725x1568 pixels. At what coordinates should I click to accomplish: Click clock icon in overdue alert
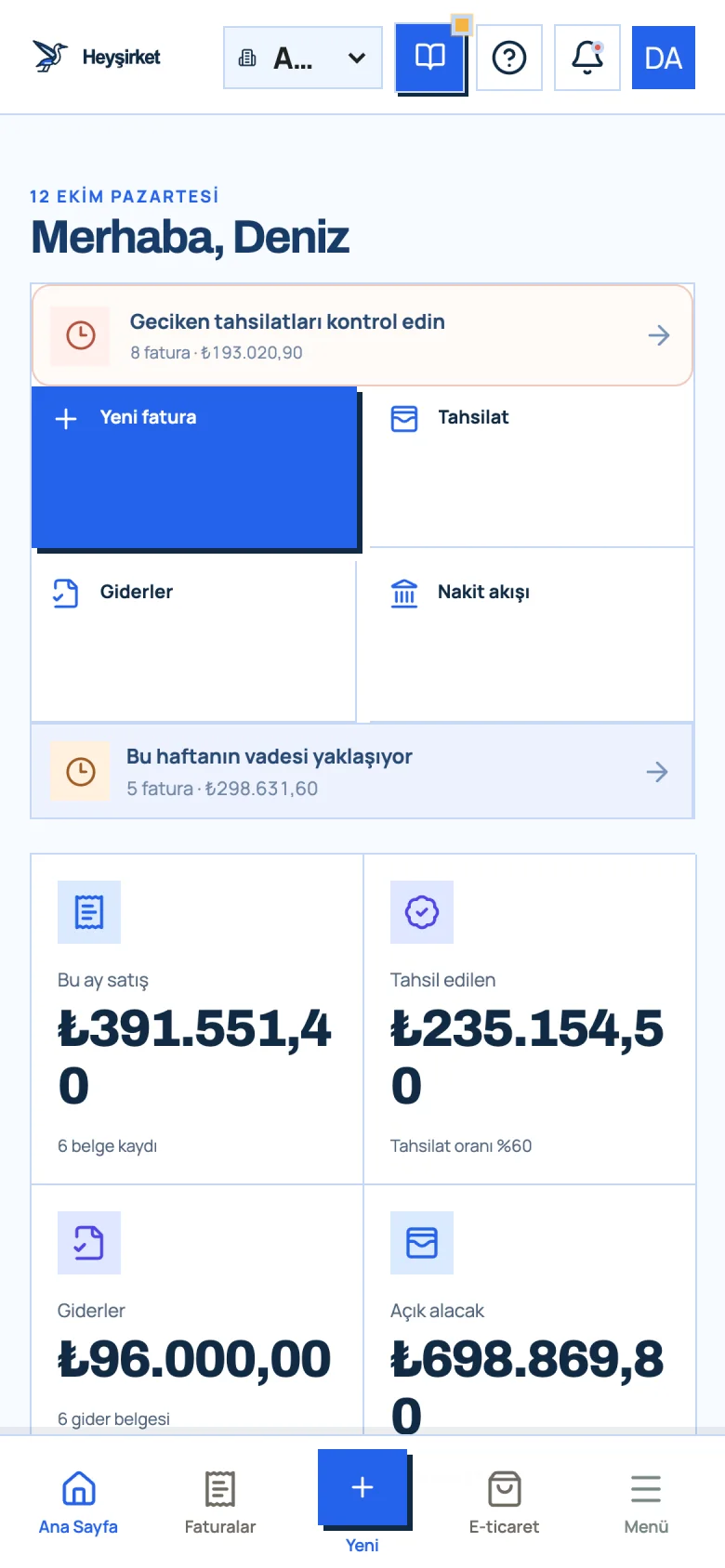(x=81, y=335)
